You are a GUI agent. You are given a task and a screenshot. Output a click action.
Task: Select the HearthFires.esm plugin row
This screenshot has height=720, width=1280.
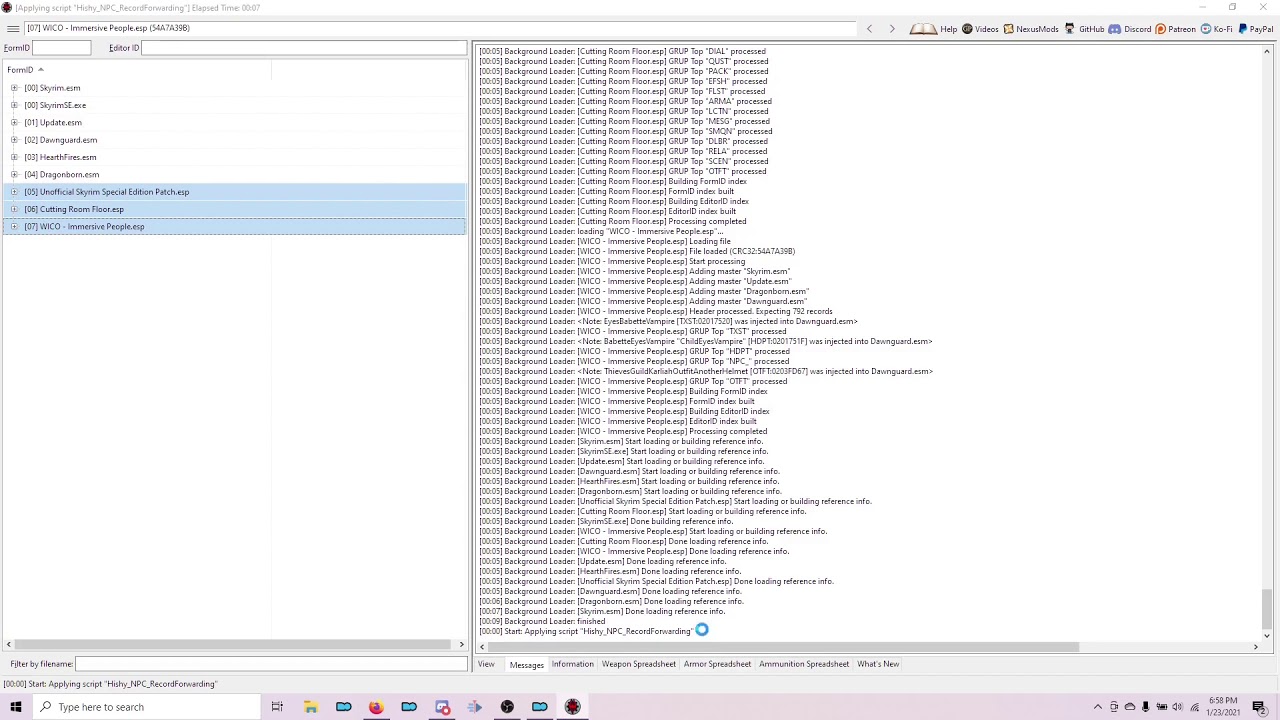click(x=234, y=157)
